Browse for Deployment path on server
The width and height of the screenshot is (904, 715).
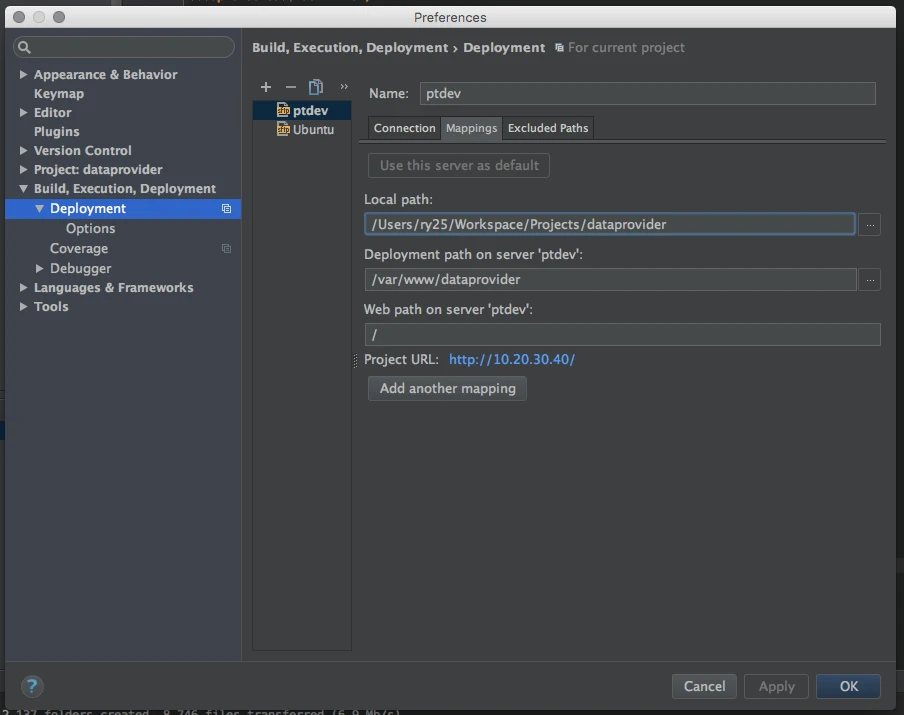869,280
